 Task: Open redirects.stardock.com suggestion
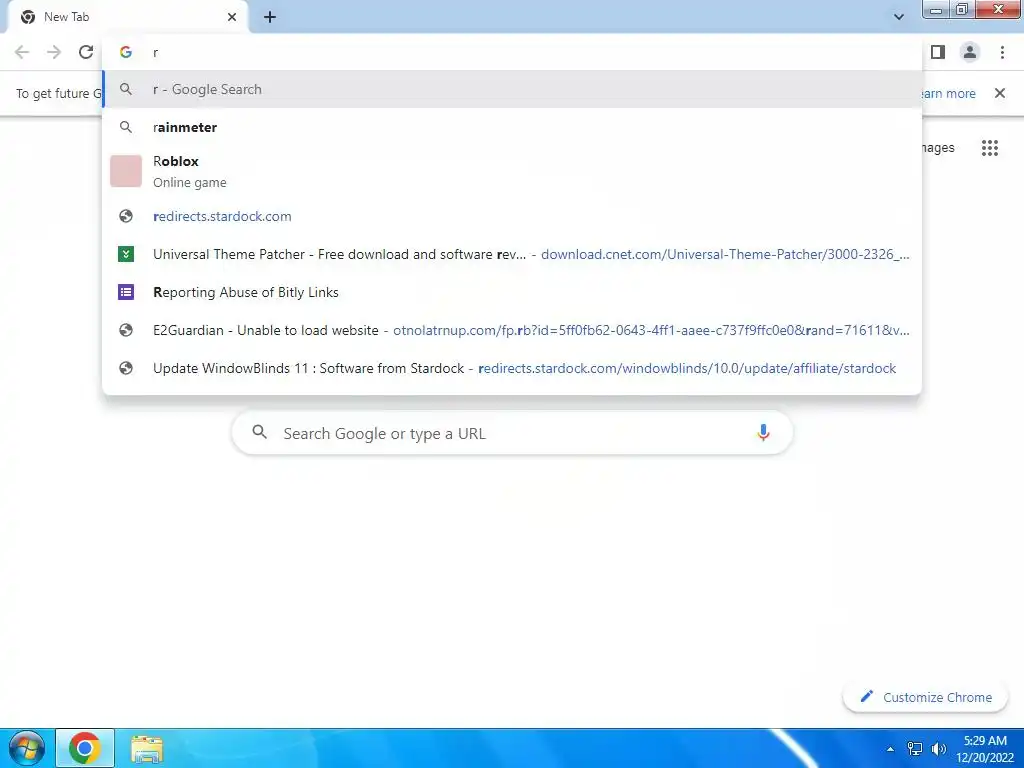pyautogui.click(x=512, y=216)
